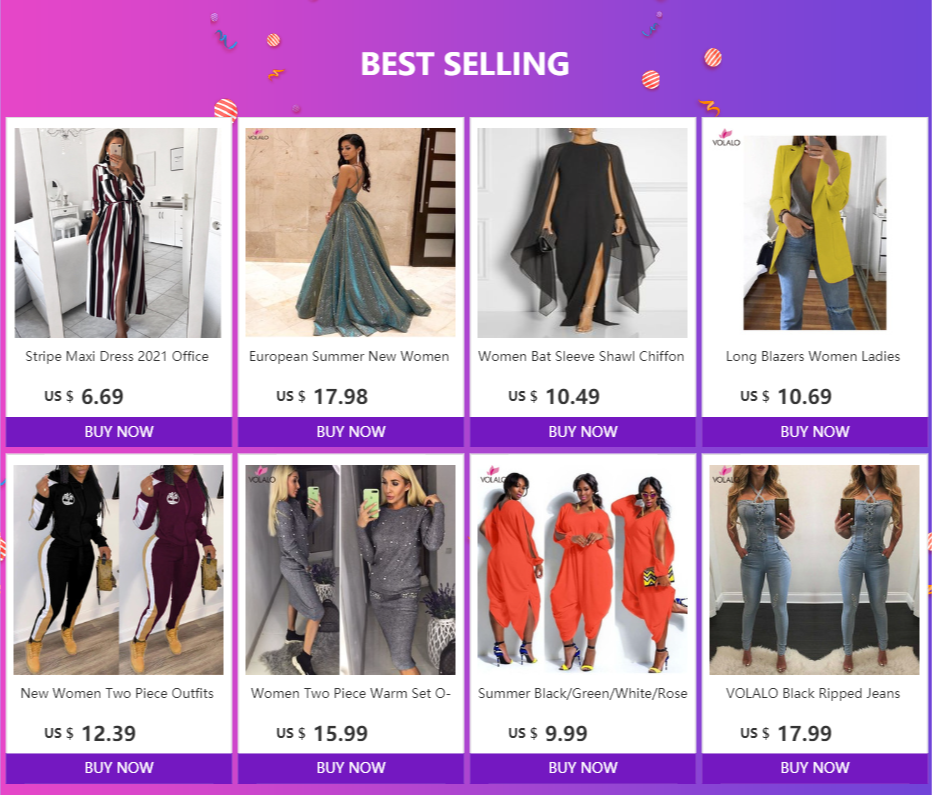Open the black and maroon tracksuit image
The height and width of the screenshot is (795, 932).
click(119, 570)
